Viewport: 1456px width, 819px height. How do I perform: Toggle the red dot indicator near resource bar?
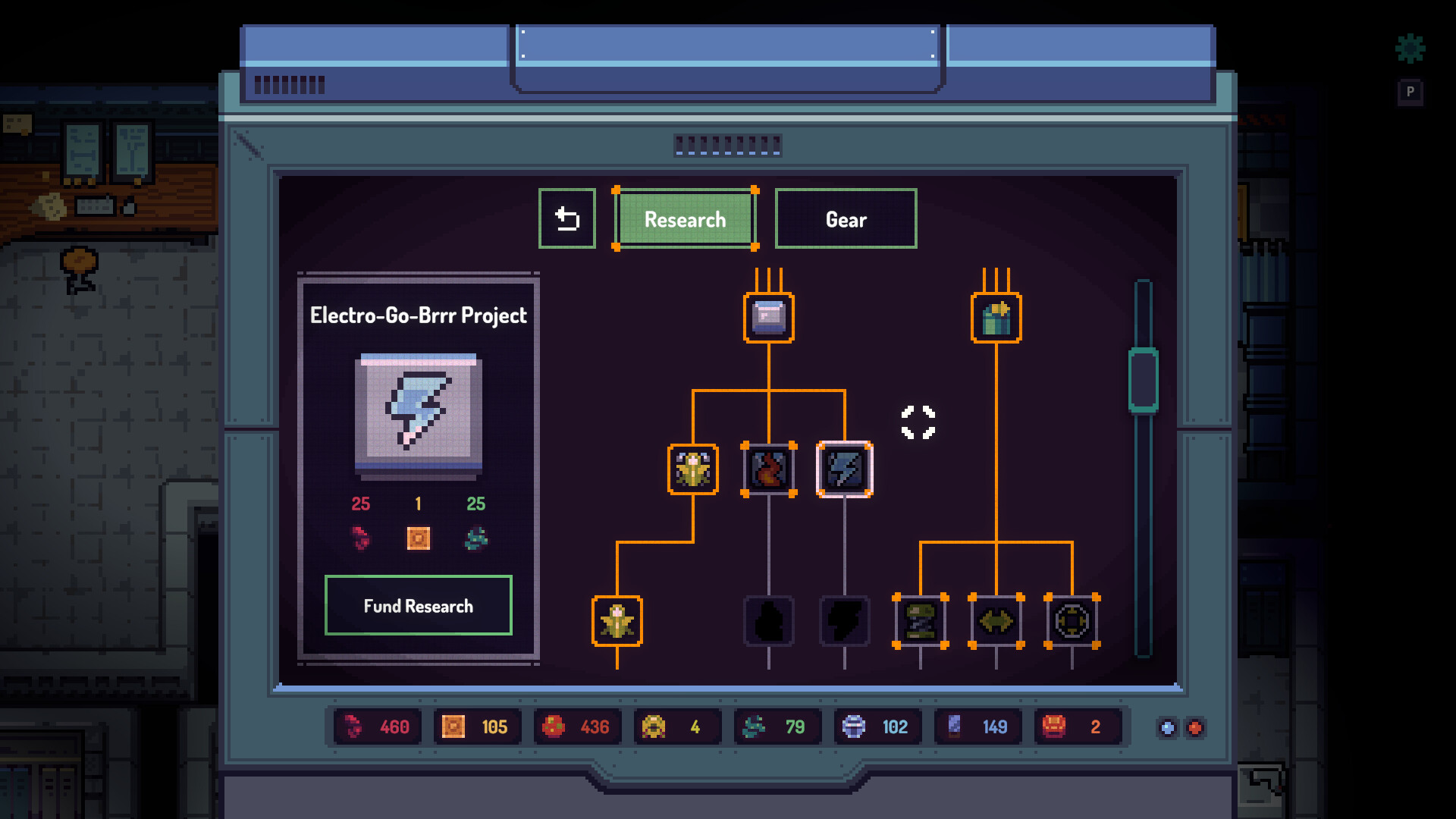click(x=1196, y=726)
